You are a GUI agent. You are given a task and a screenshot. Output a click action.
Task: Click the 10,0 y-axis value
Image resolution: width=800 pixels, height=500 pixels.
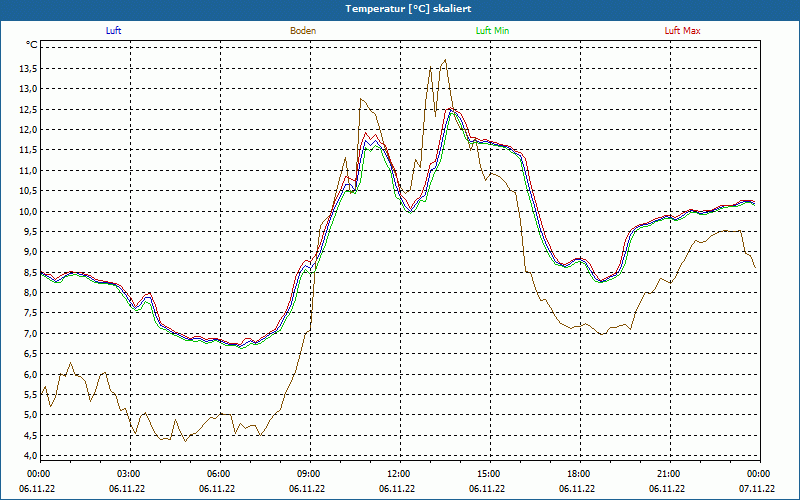coord(29,211)
